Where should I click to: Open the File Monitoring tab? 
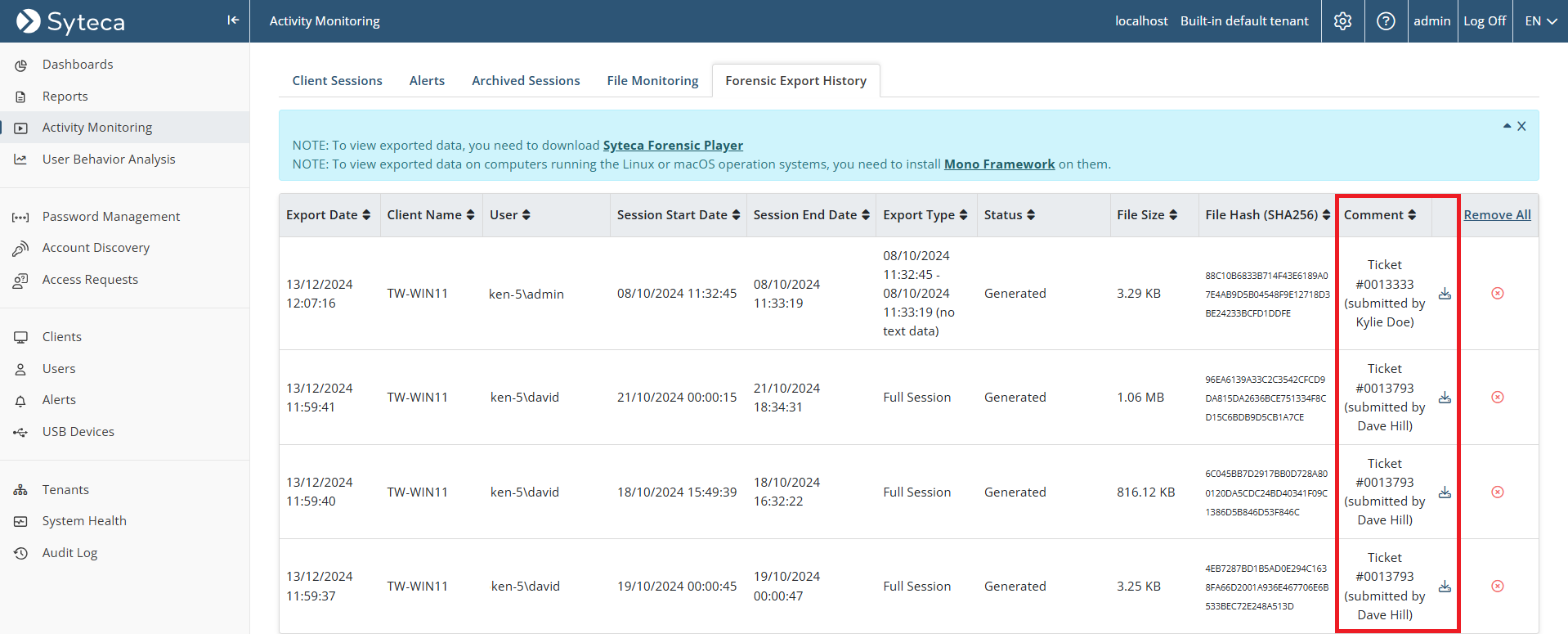click(652, 81)
